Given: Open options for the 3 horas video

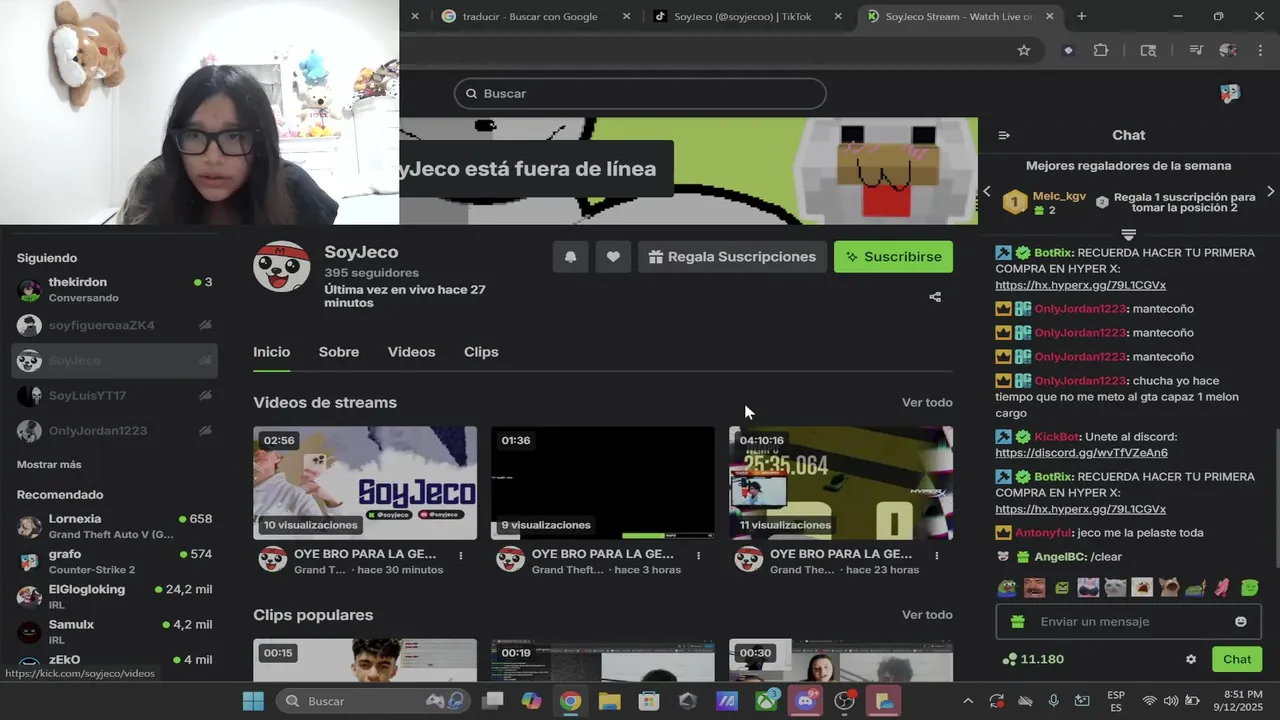Looking at the screenshot, I should pyautogui.click(x=699, y=555).
